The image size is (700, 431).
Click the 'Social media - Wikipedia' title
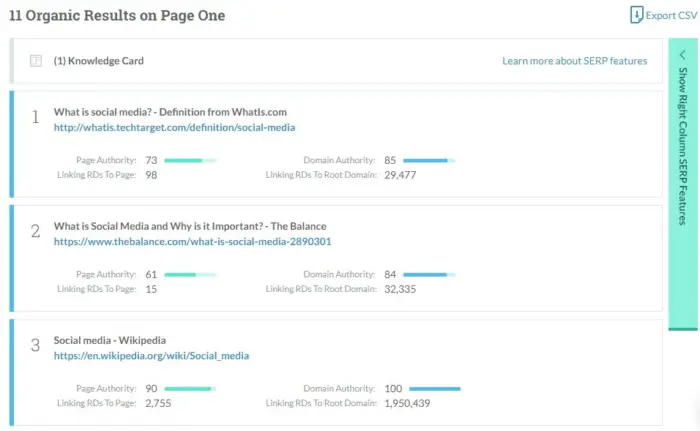pos(110,340)
